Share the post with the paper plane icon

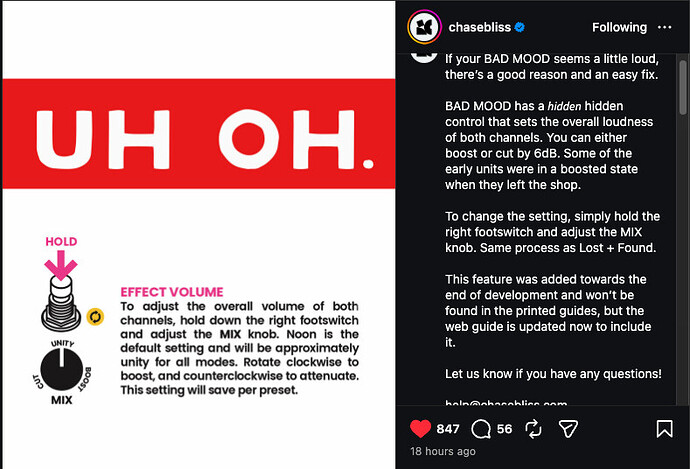pos(568,429)
